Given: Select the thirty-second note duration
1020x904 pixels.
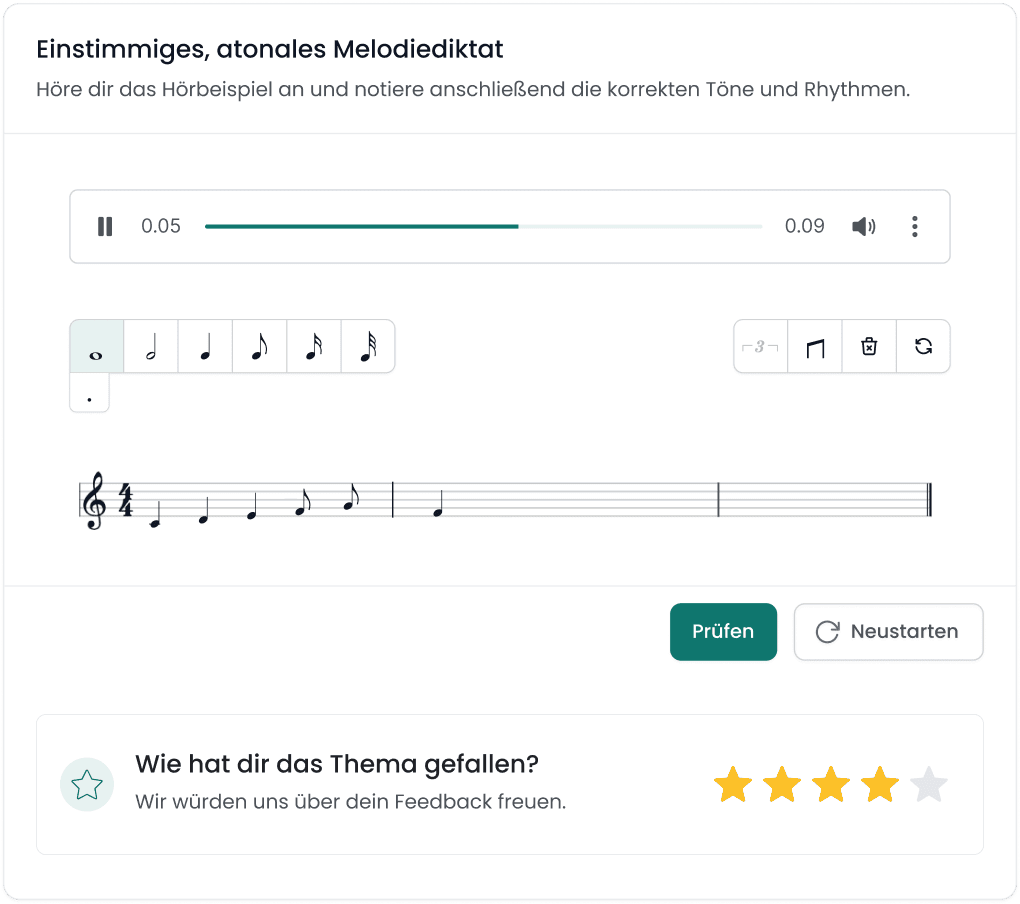Looking at the screenshot, I should pyautogui.click(x=368, y=346).
